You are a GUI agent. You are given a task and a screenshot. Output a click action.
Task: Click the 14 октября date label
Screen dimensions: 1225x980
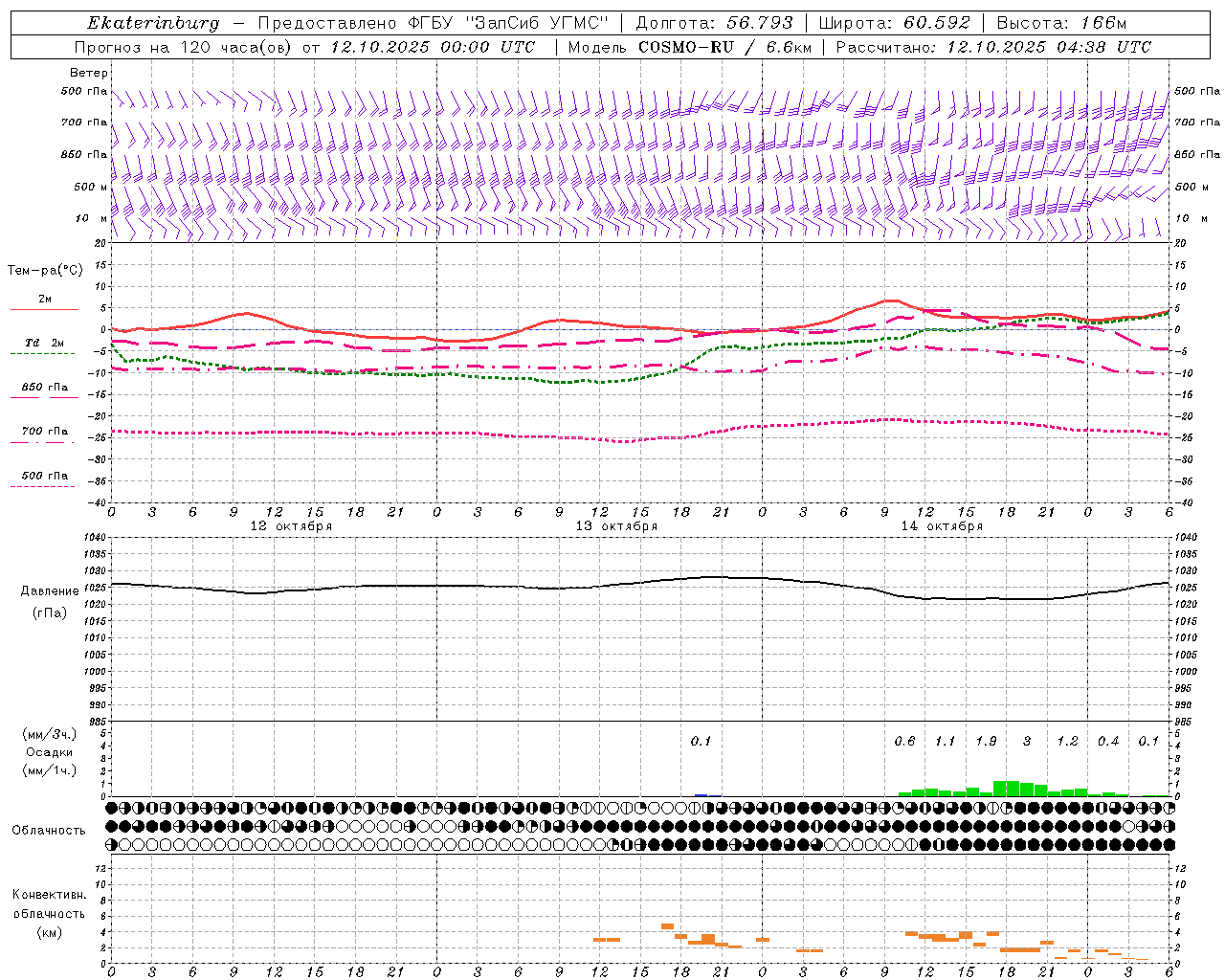(942, 526)
